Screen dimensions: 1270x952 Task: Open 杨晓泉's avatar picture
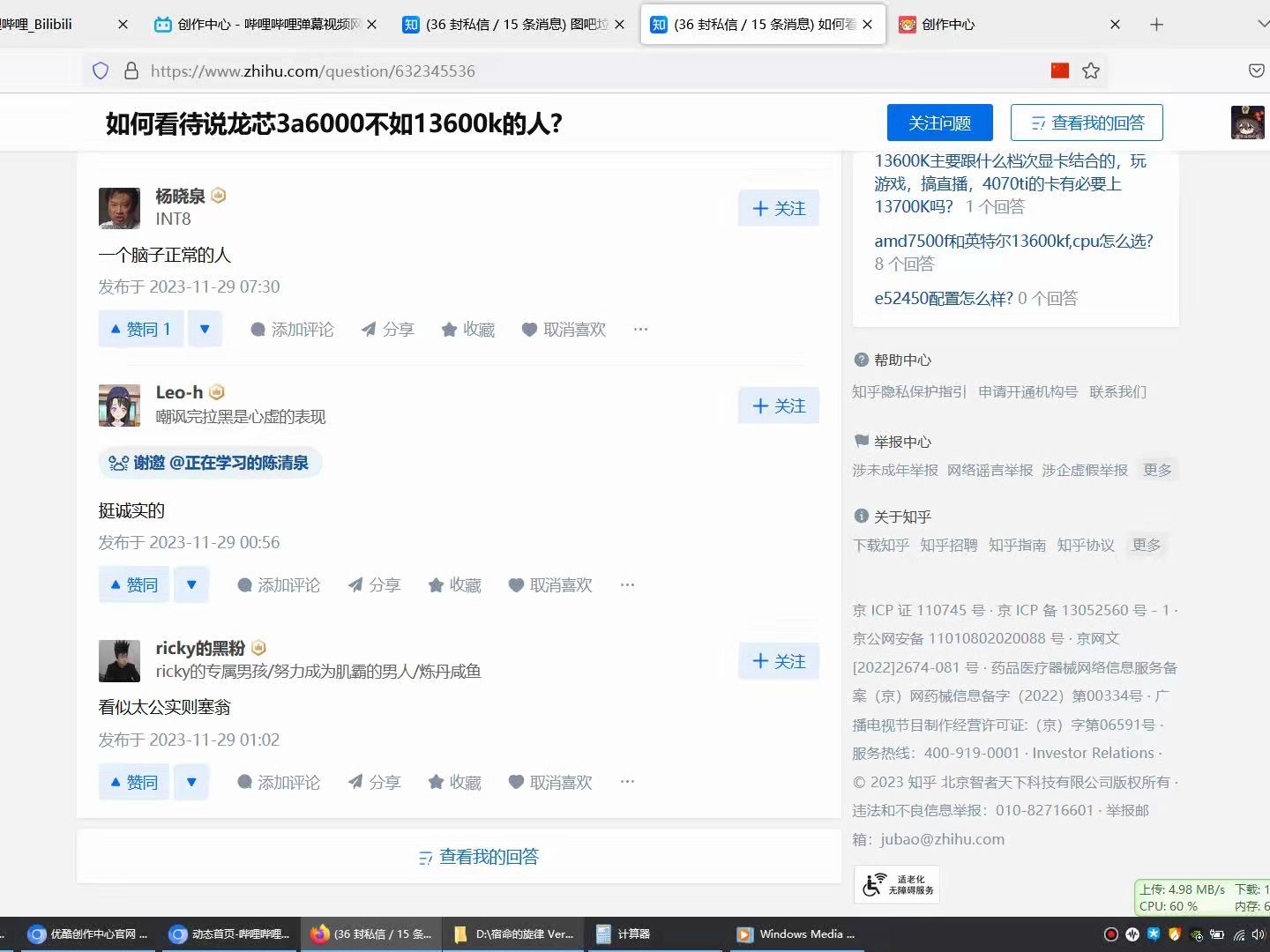(119, 208)
